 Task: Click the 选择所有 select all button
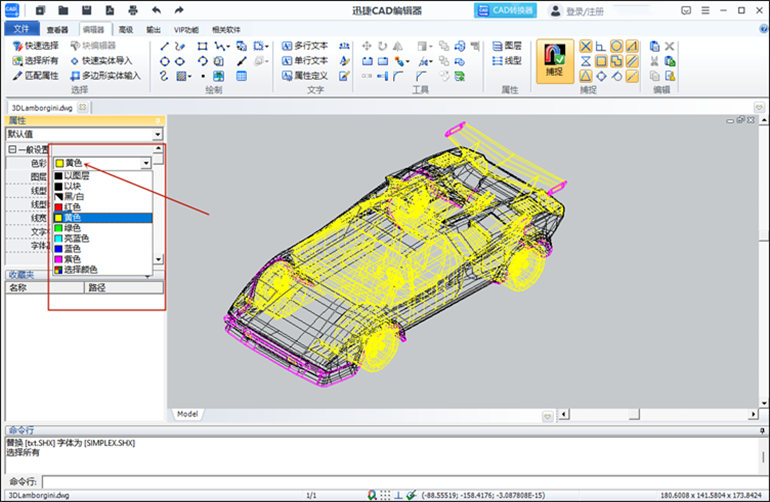tap(35, 61)
